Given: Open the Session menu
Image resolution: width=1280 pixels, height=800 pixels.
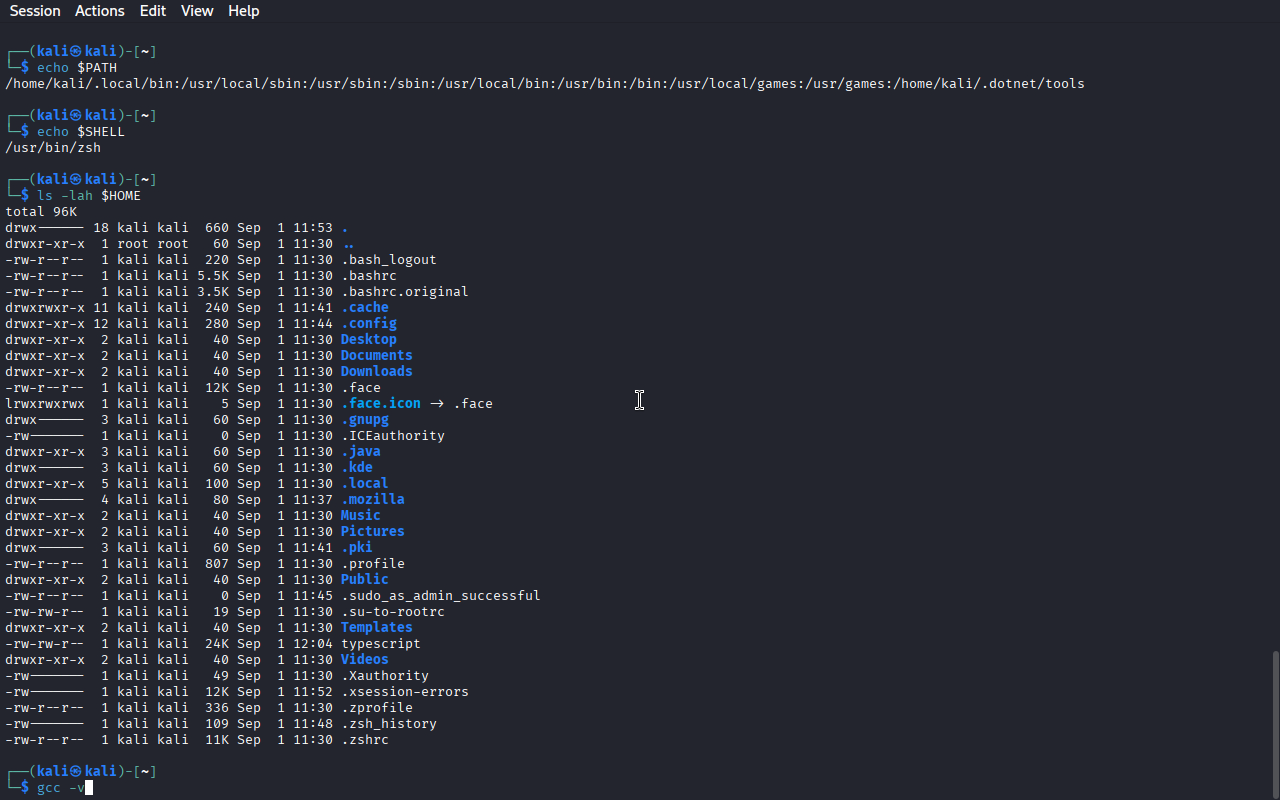Looking at the screenshot, I should pyautogui.click(x=35, y=11).
